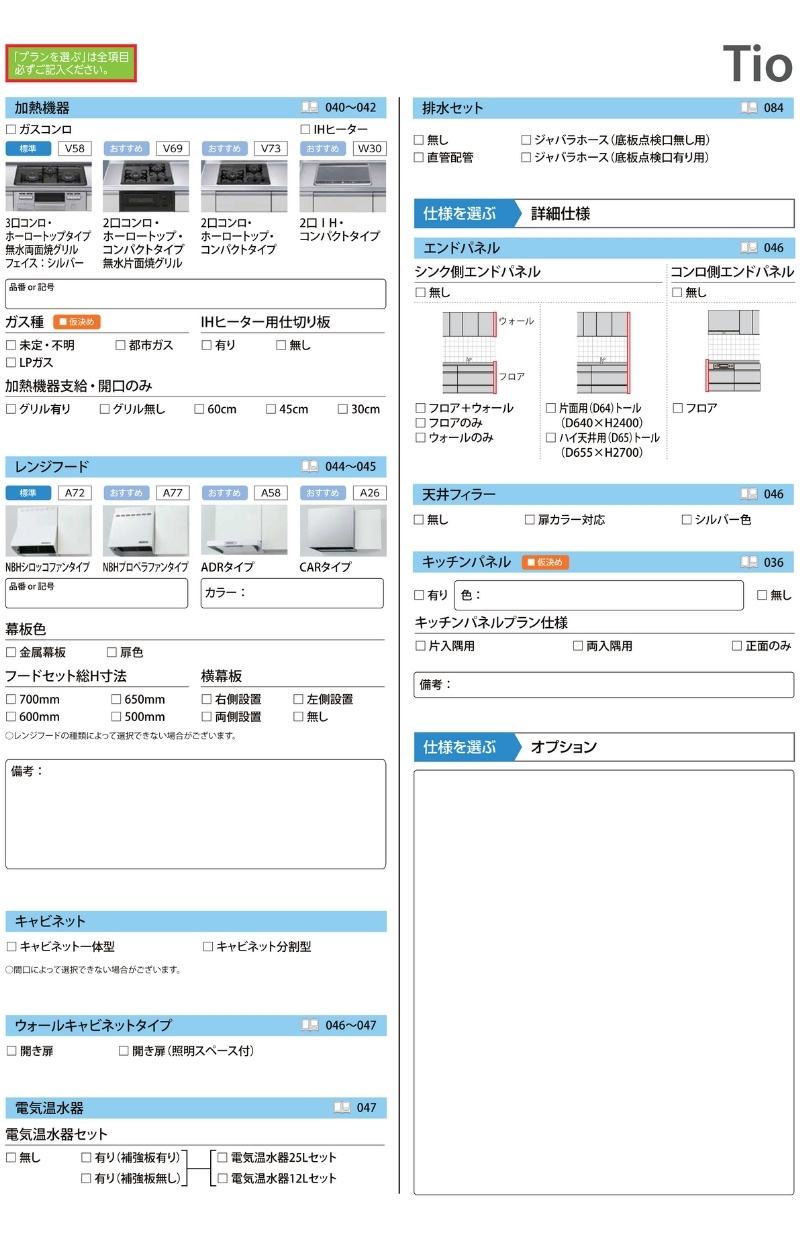This screenshot has height=1250, width=800.
Task: Tick ジャバラホース（底板点検口無し用）
Action: [526, 141]
